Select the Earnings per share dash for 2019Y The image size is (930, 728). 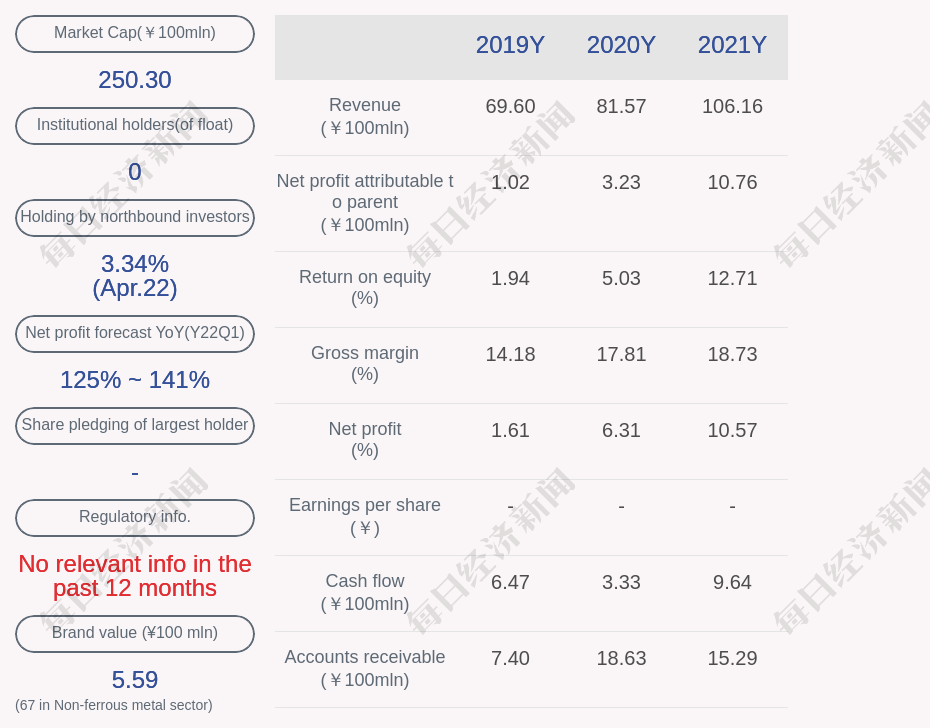[x=510, y=506]
